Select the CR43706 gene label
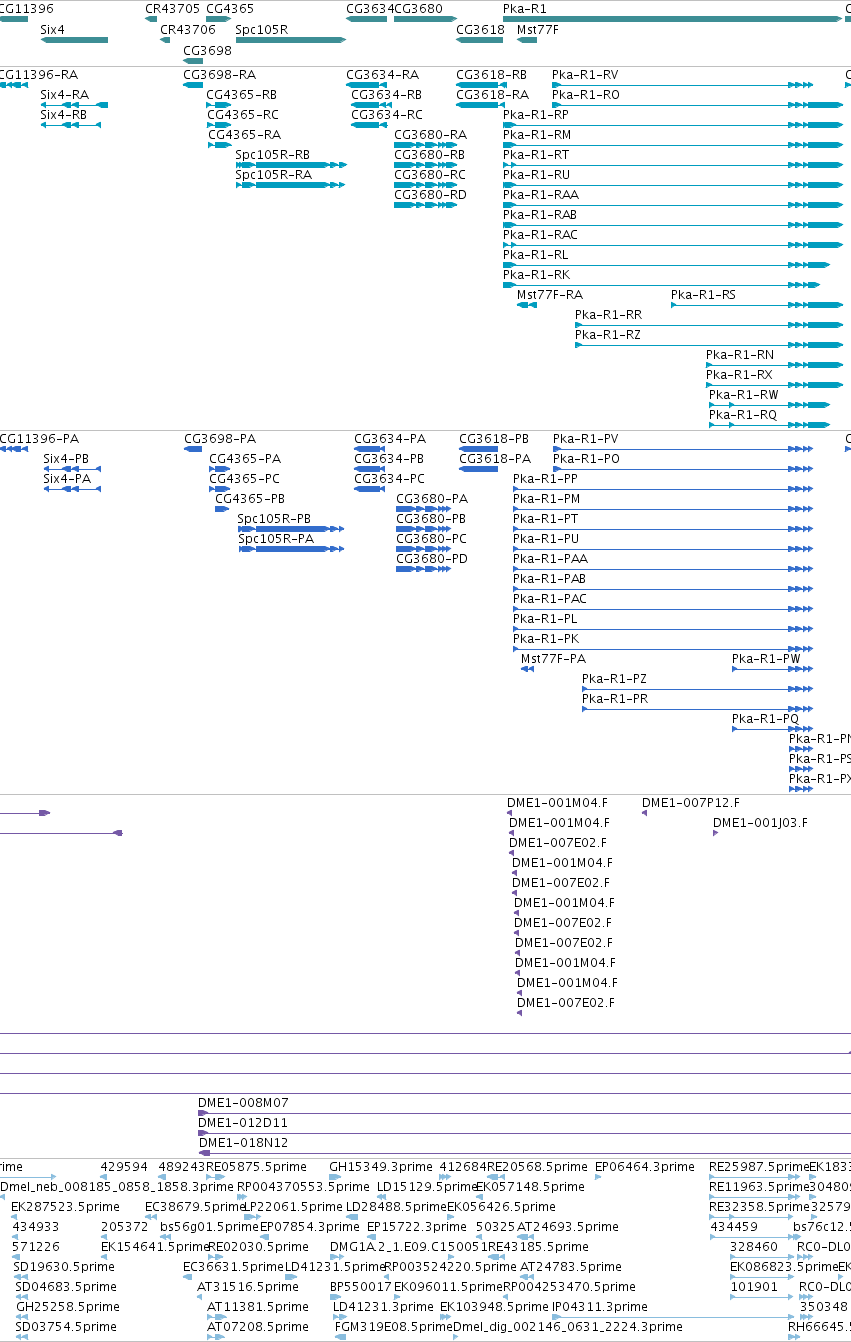Image resolution: width=851 pixels, height=1342 pixels. tap(188, 29)
